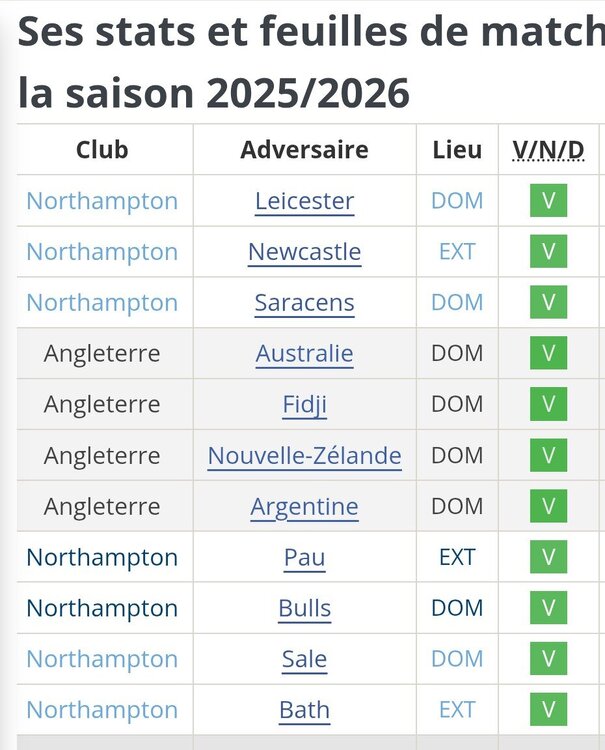Image resolution: width=605 pixels, height=750 pixels.
Task: Click the Northampton cell in Leicester row
Action: click(102, 201)
